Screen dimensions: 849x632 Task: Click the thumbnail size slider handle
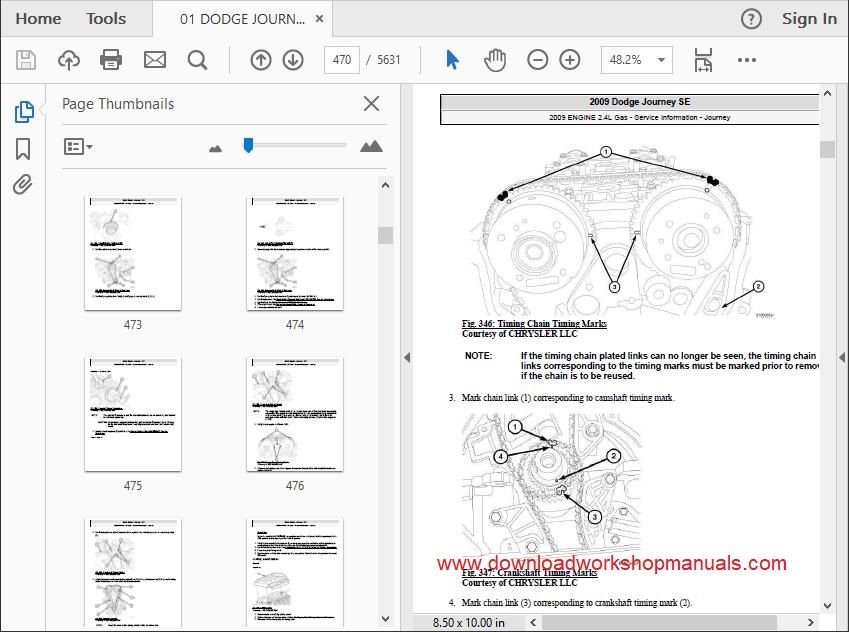[x=248, y=145]
